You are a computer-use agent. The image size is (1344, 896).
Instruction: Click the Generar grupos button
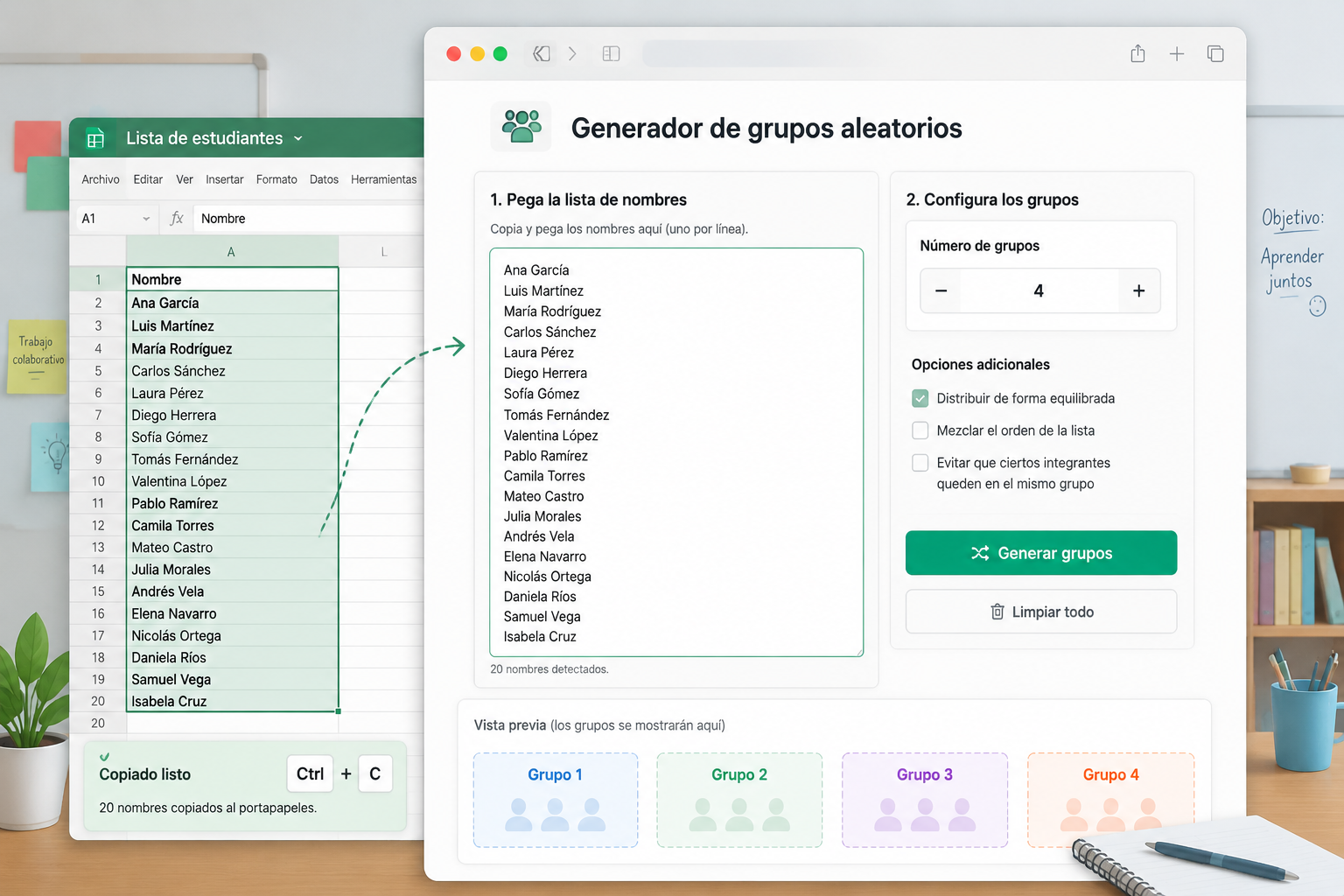[x=1041, y=553]
